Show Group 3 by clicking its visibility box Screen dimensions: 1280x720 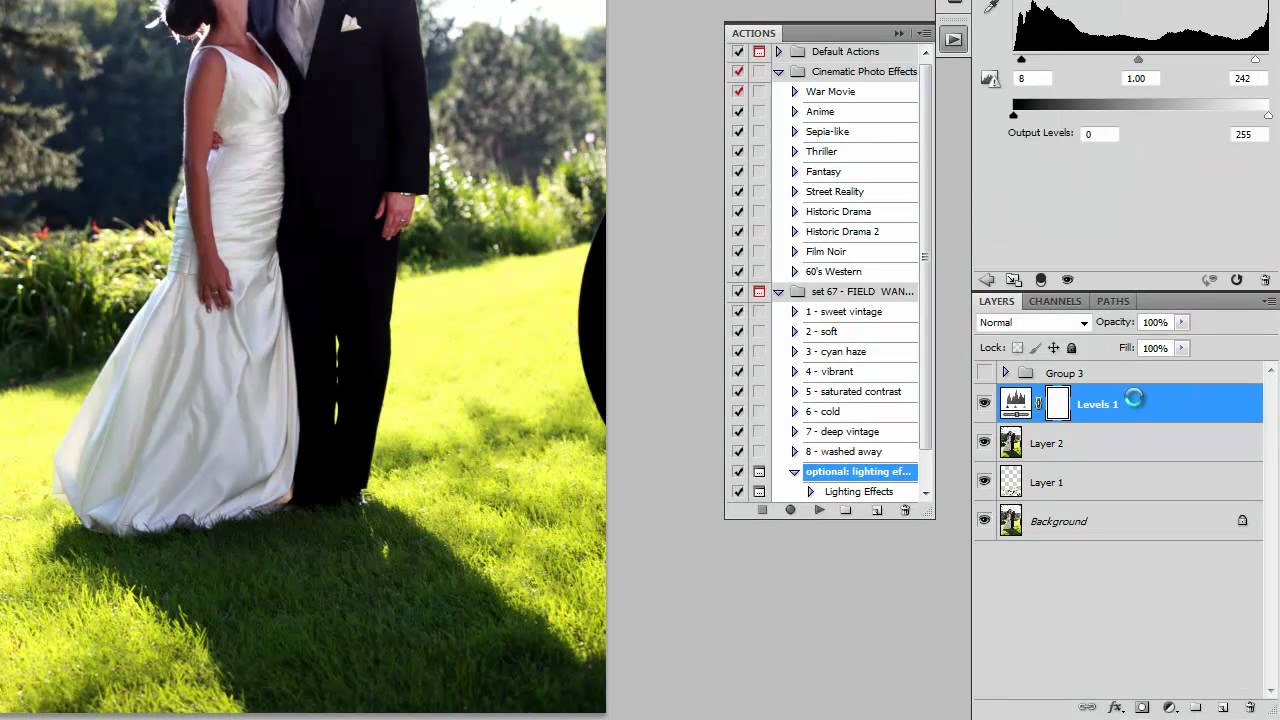985,373
